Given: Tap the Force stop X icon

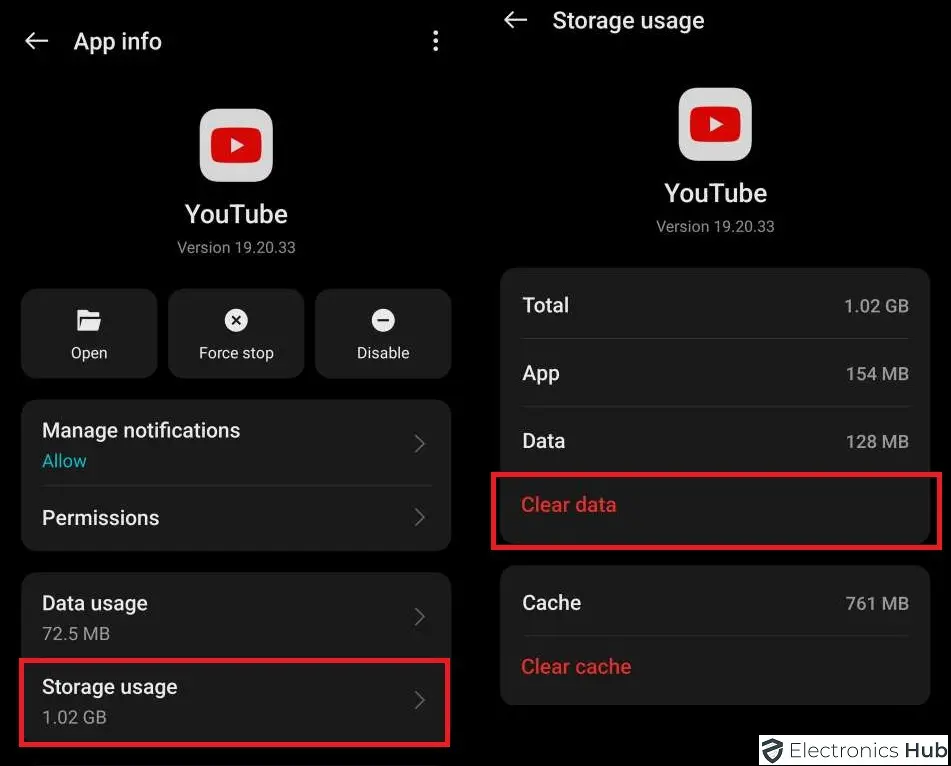Looking at the screenshot, I should (x=236, y=320).
